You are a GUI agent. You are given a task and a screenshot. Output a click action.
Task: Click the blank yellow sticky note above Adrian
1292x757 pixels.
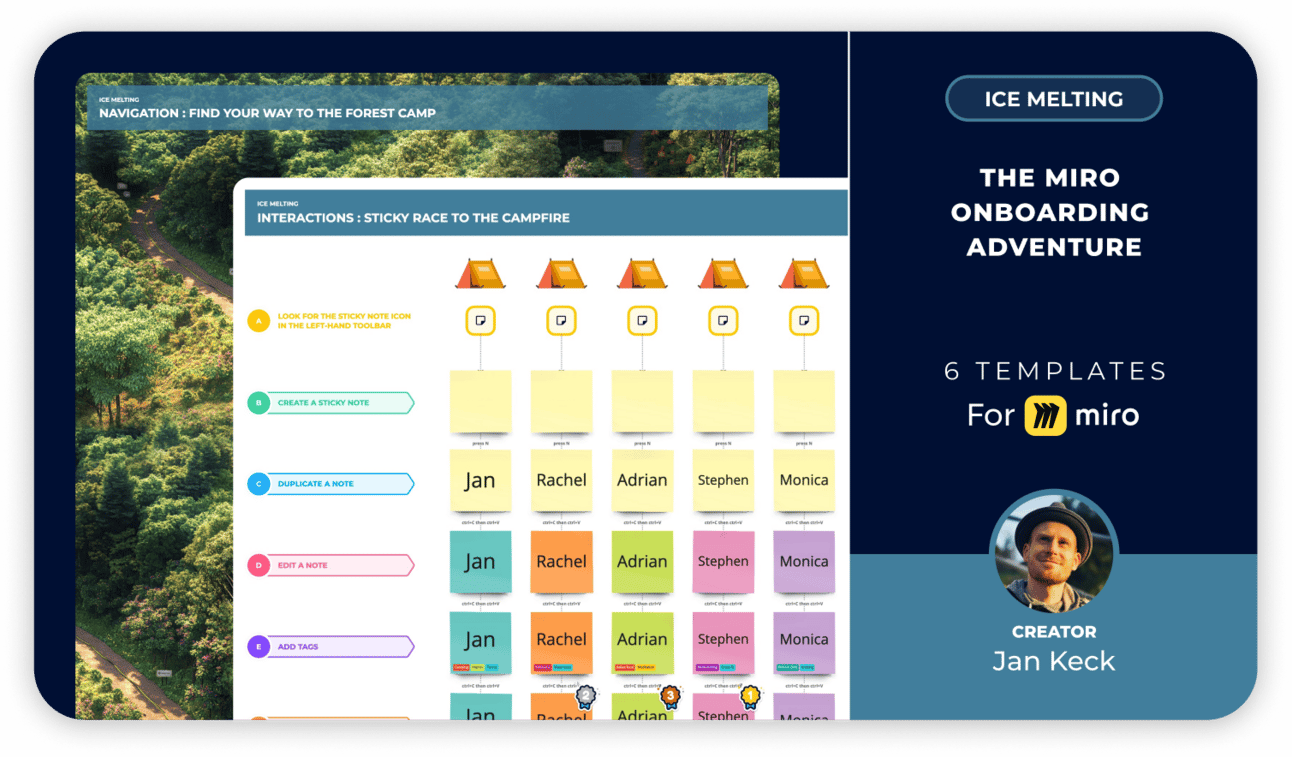click(642, 401)
